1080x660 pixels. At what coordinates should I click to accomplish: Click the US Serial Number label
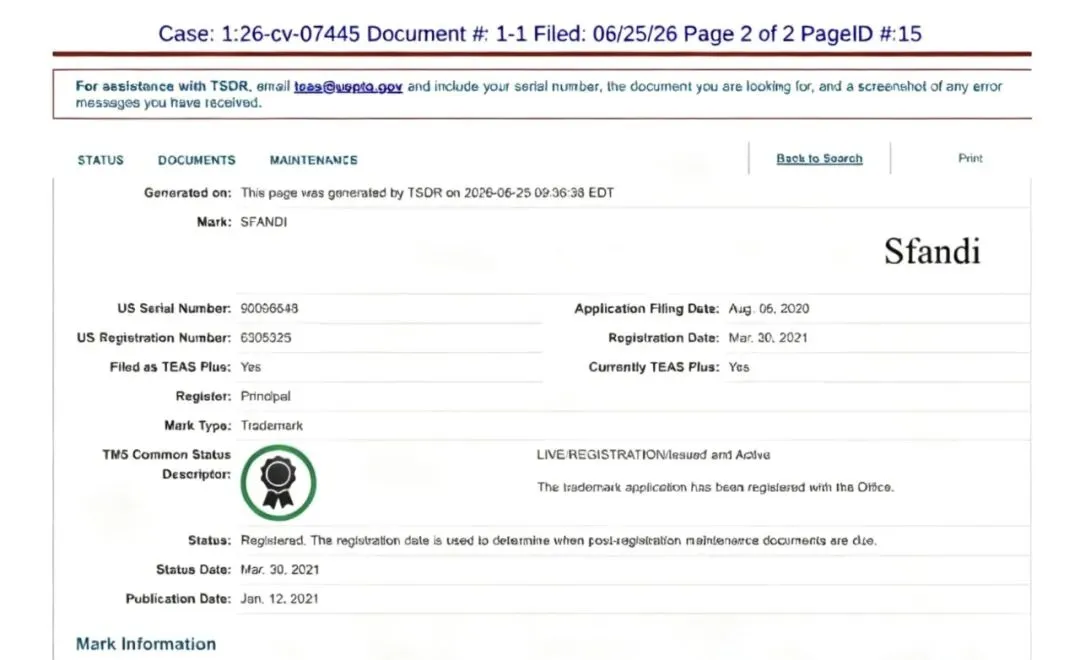174,309
